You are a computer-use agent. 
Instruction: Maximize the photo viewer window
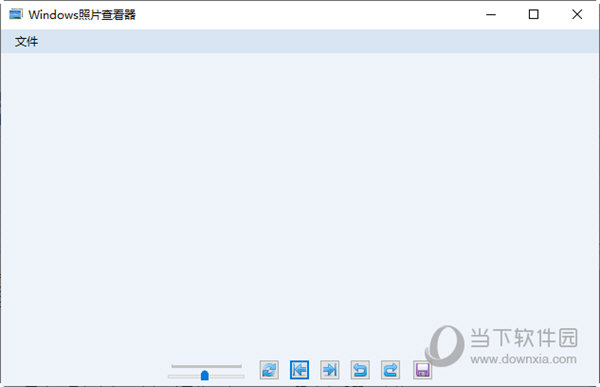(534, 15)
